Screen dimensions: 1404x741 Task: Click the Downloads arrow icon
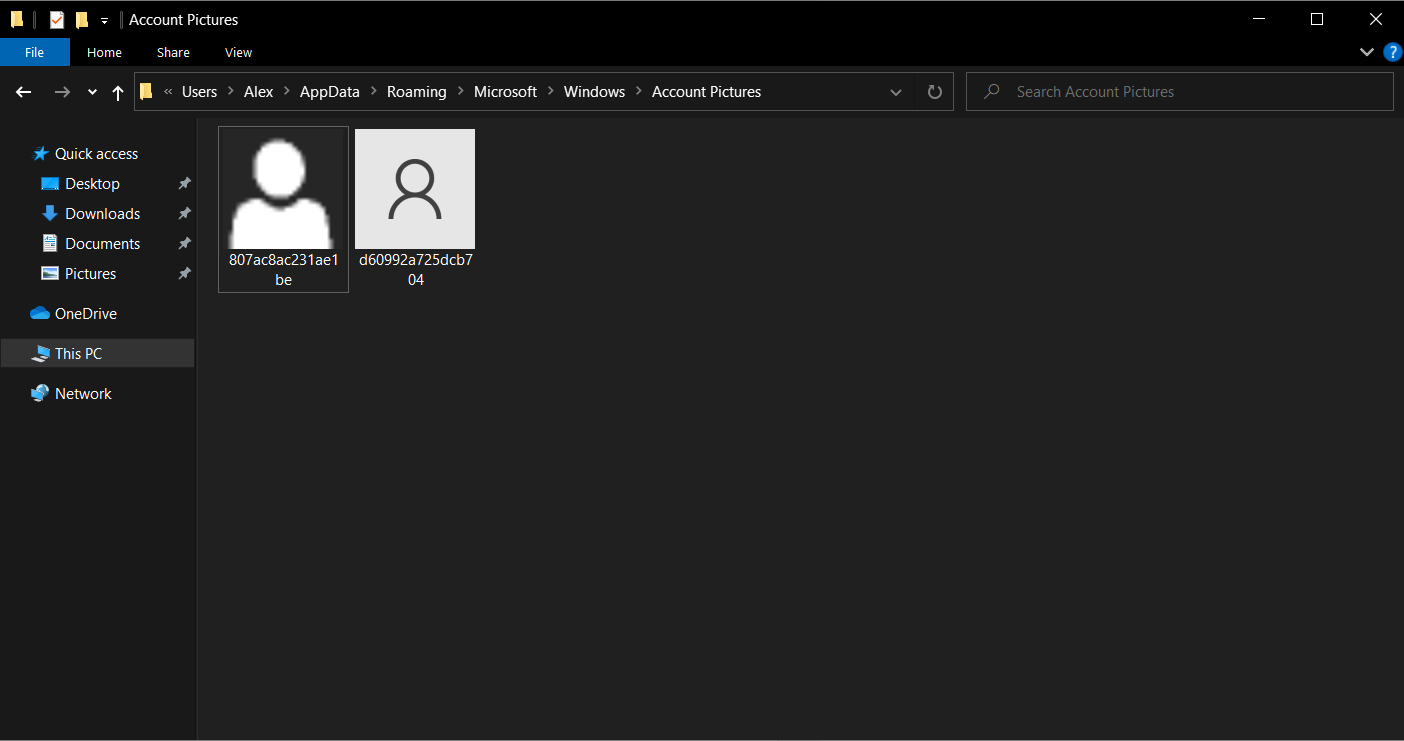50,214
